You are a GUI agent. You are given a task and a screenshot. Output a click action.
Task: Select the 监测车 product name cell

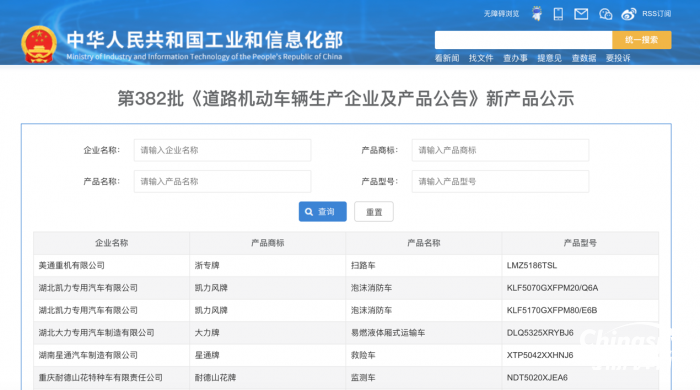(424, 378)
